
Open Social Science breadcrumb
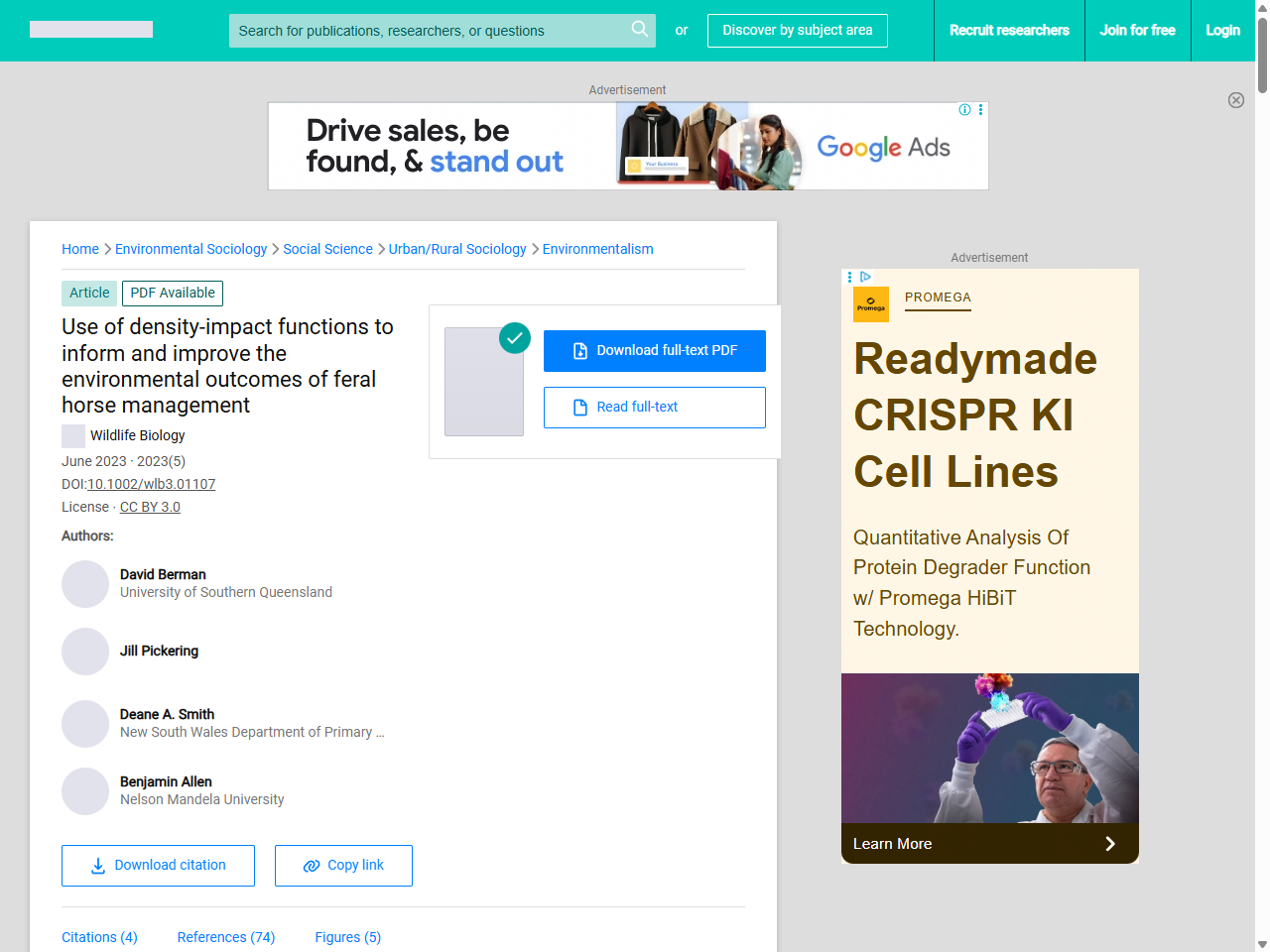[327, 249]
